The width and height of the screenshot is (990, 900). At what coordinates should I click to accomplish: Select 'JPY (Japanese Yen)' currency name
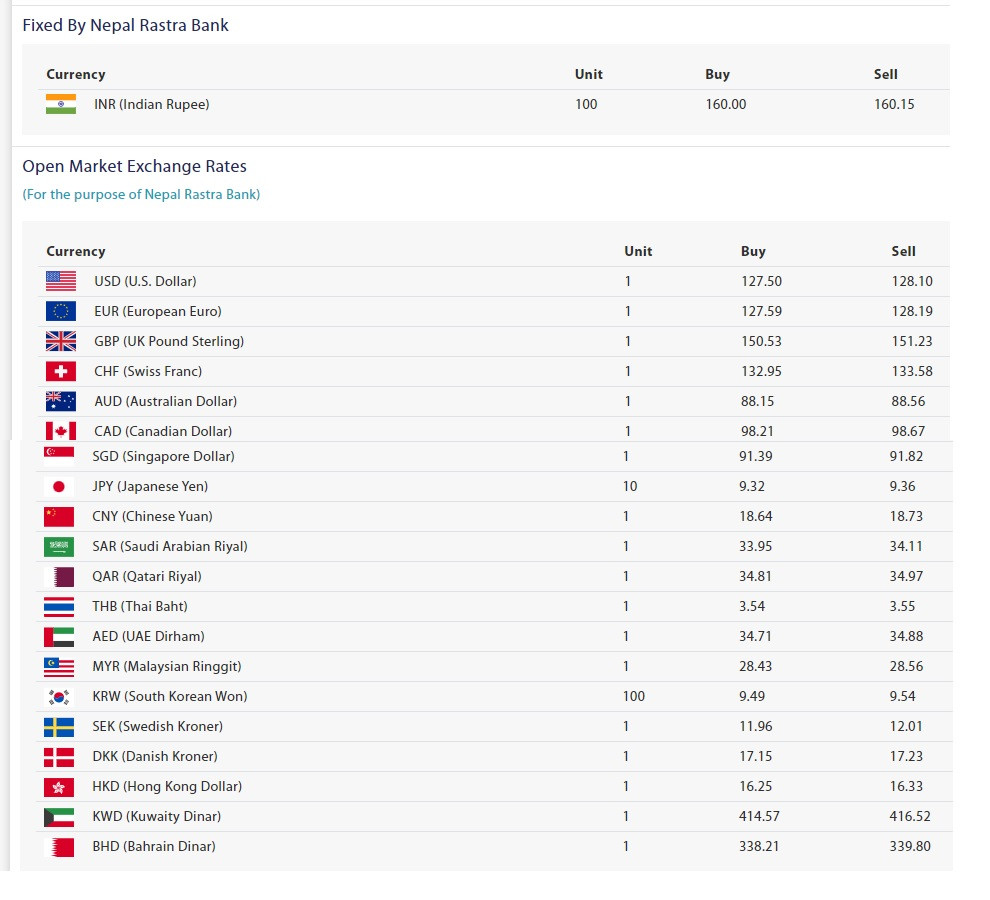(150, 486)
